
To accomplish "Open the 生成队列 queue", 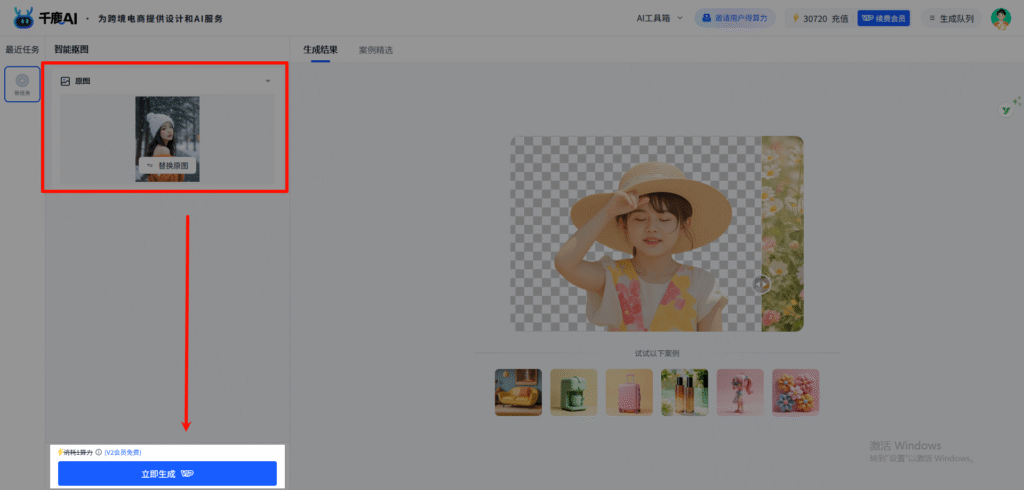I will click(x=949, y=18).
